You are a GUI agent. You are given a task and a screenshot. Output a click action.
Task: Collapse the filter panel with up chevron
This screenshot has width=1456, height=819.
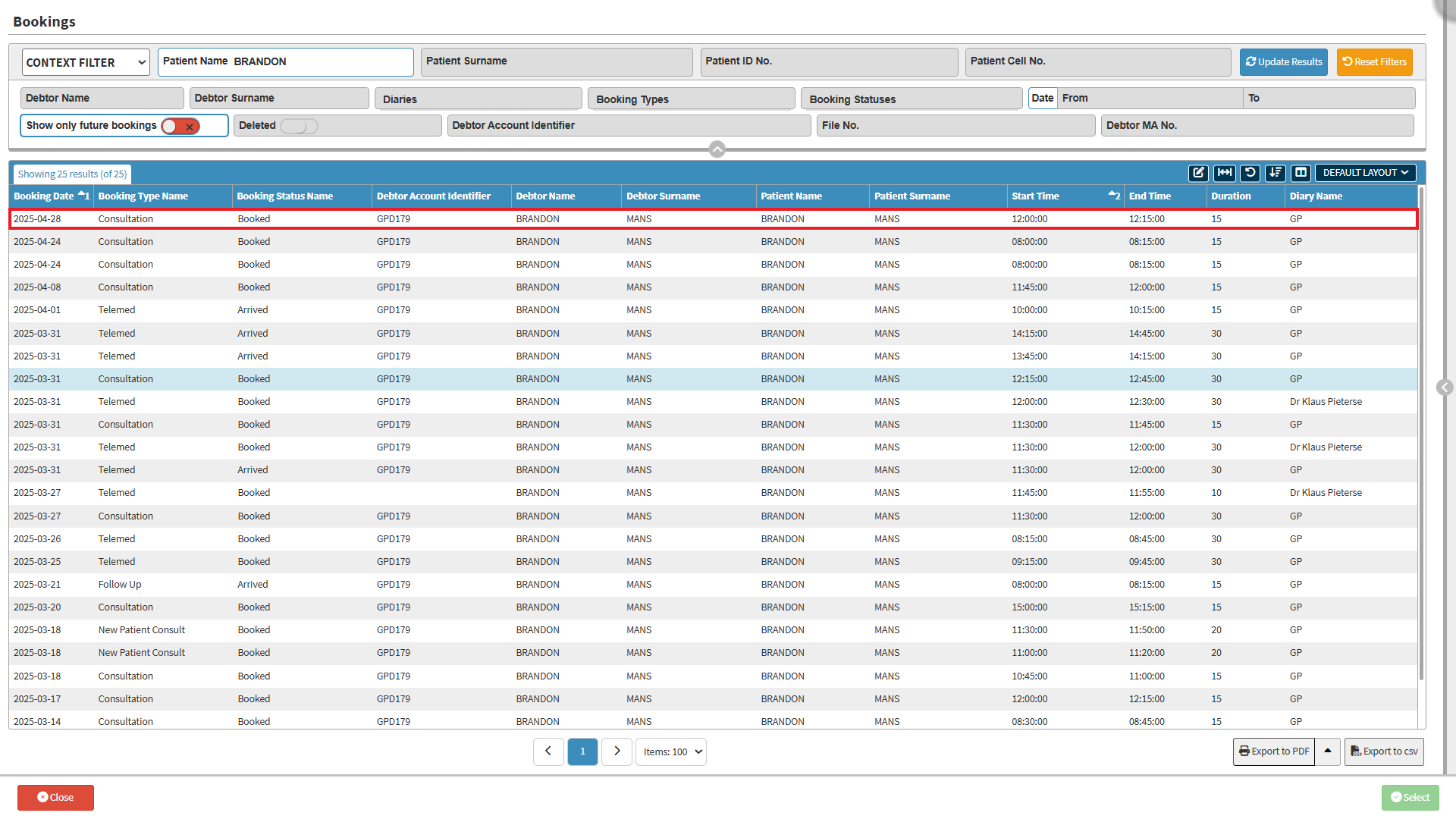point(717,149)
